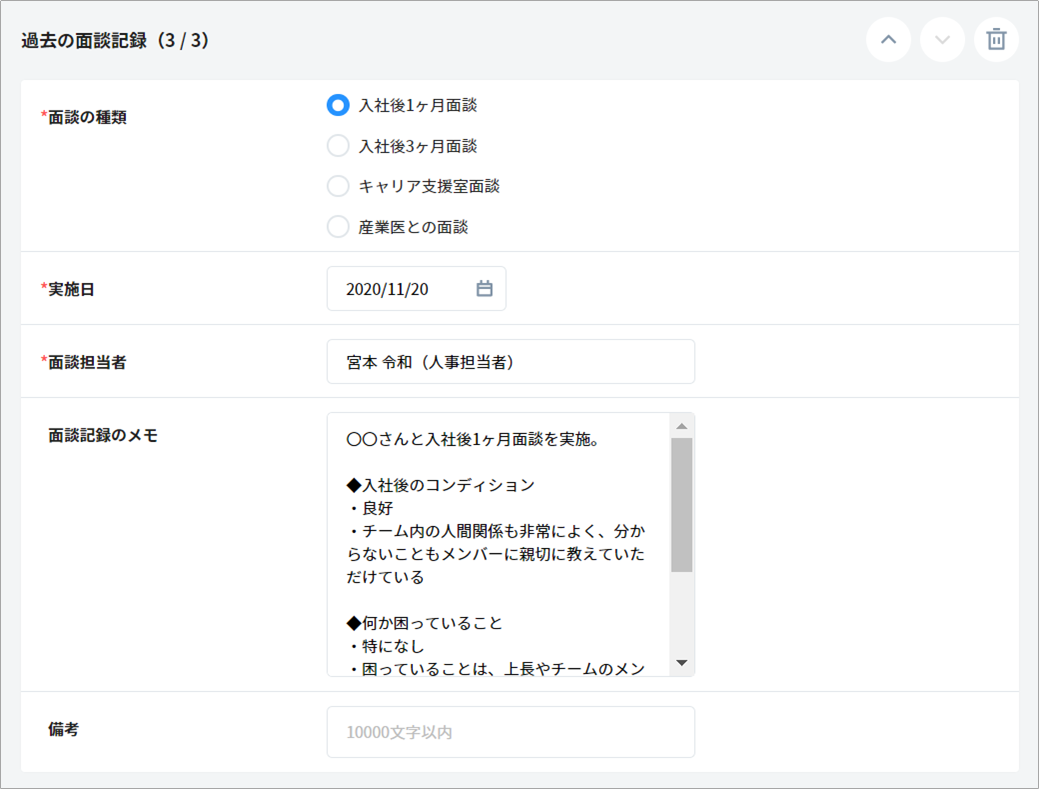Click the memo scrollbar up arrow
The height and width of the screenshot is (789, 1039).
pyautogui.click(x=682, y=426)
